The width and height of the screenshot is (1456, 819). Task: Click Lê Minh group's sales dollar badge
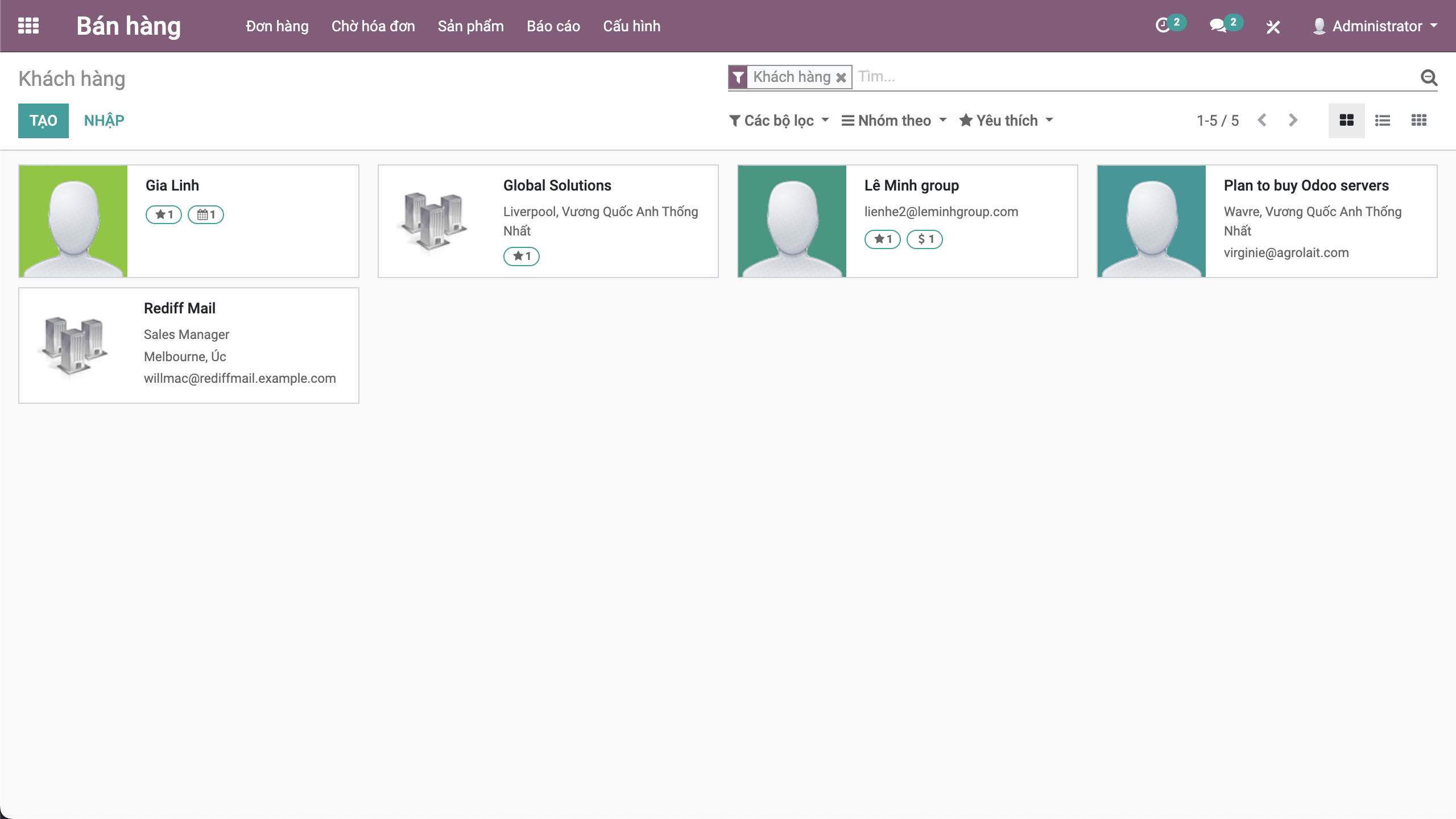coord(925,239)
